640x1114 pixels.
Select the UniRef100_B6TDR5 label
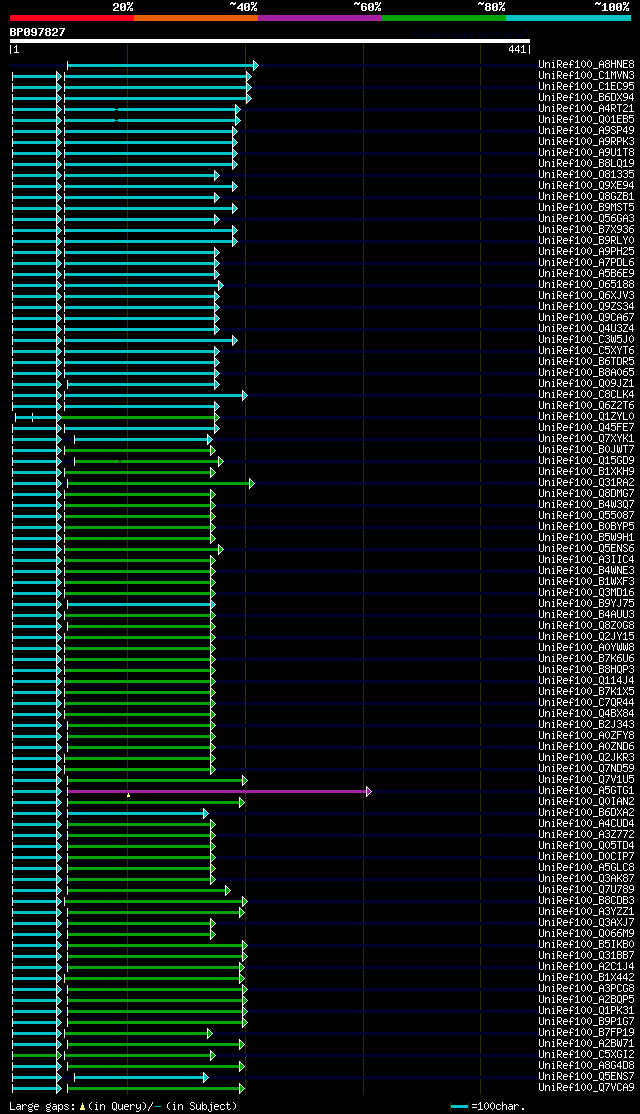(x=587, y=362)
